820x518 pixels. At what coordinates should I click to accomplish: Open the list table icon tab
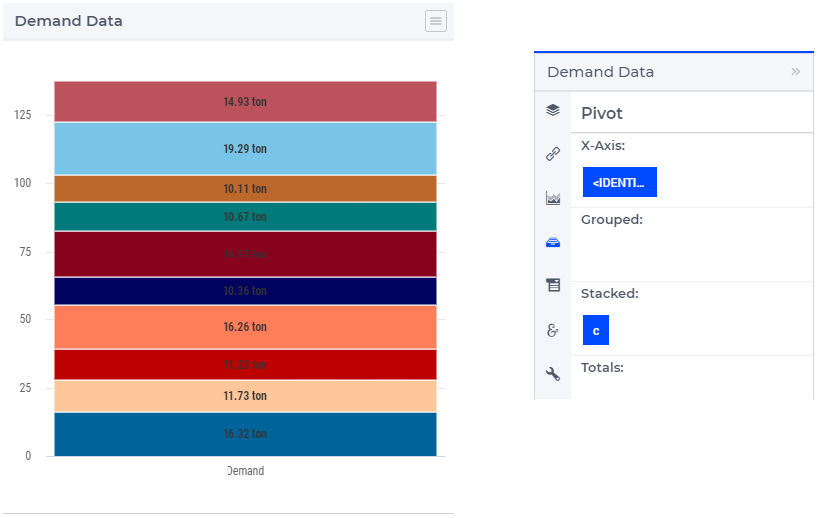coord(553,285)
